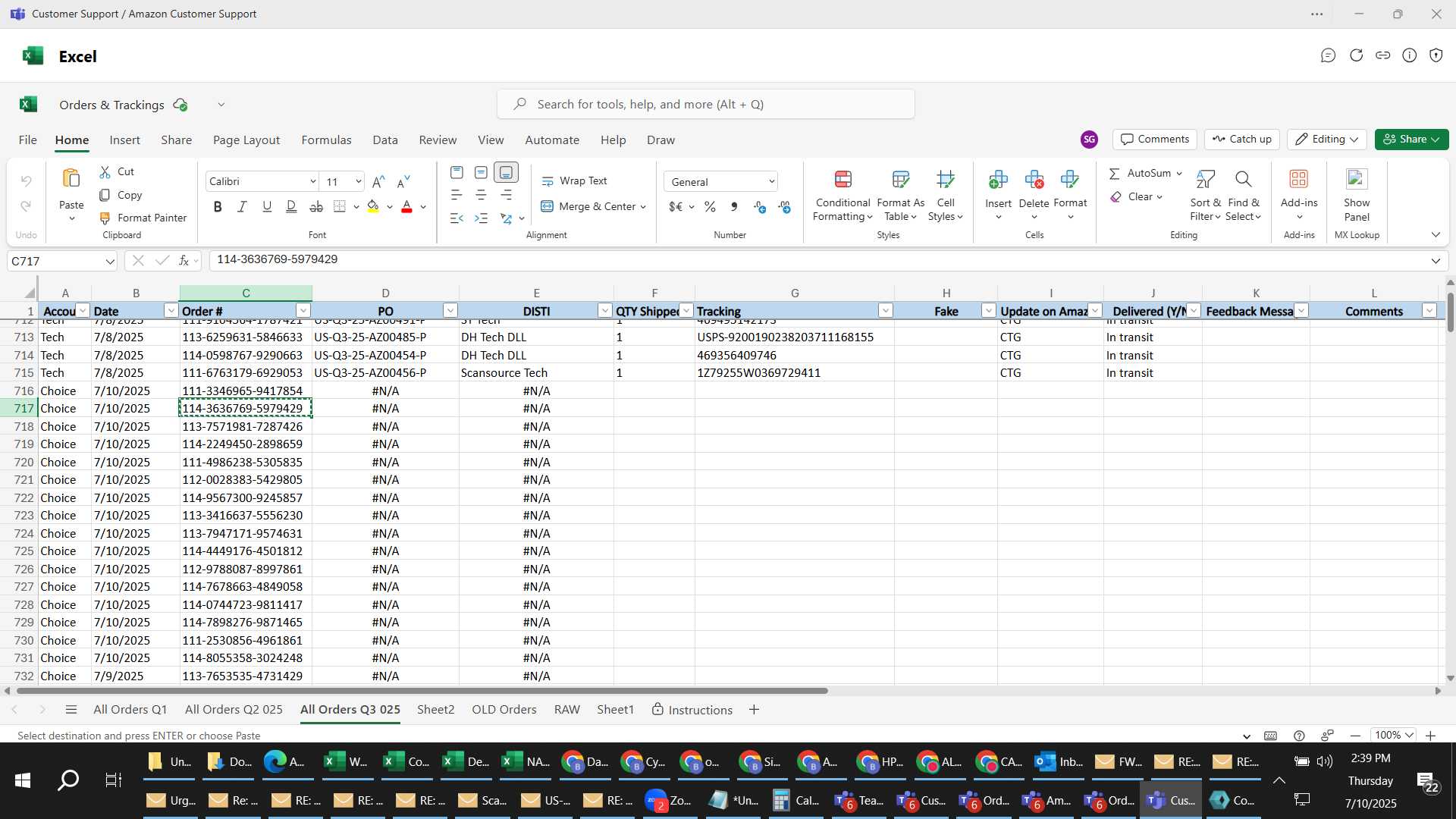
Task: Pick the yellow Fill Color swatch
Action: coord(373,207)
